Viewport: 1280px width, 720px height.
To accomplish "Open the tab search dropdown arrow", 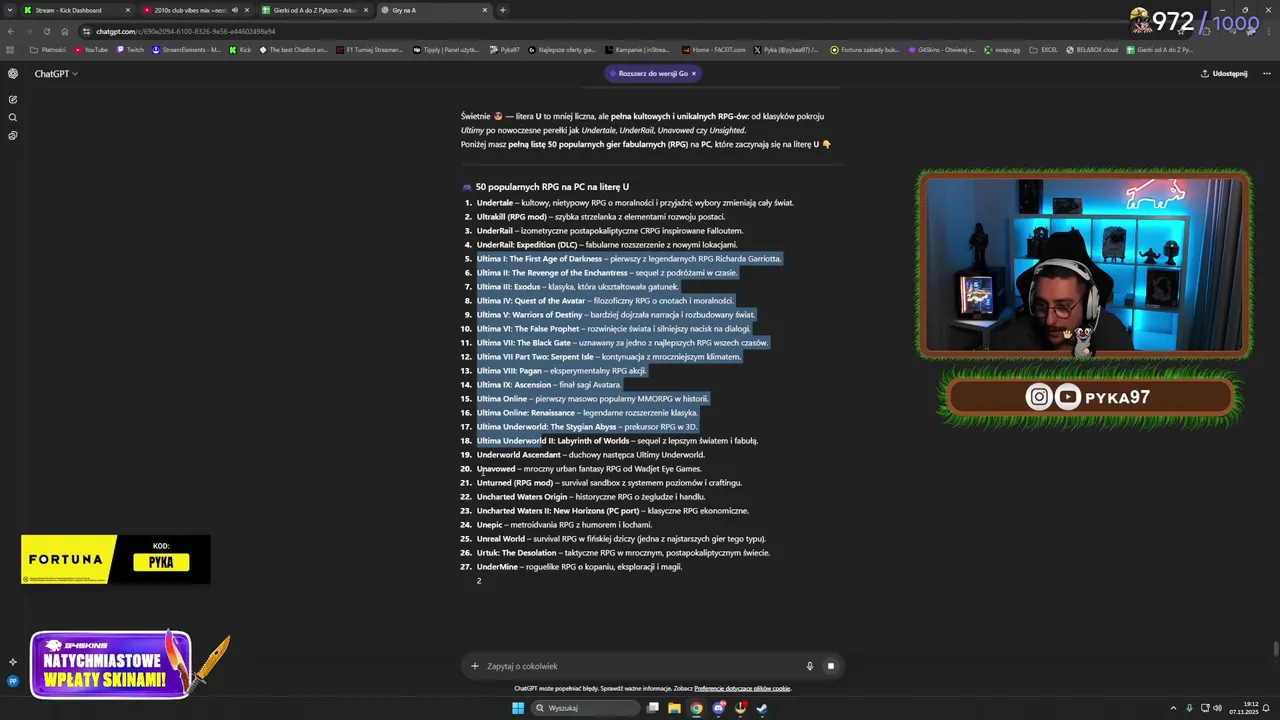I will coord(11,10).
